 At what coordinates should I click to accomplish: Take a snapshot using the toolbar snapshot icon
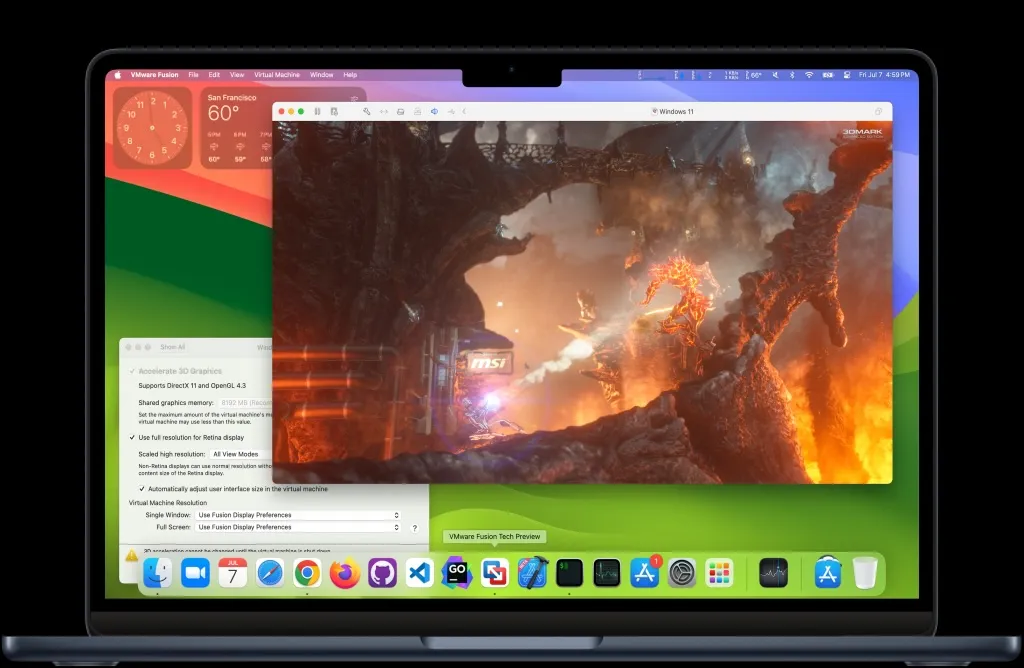pyautogui.click(x=335, y=111)
